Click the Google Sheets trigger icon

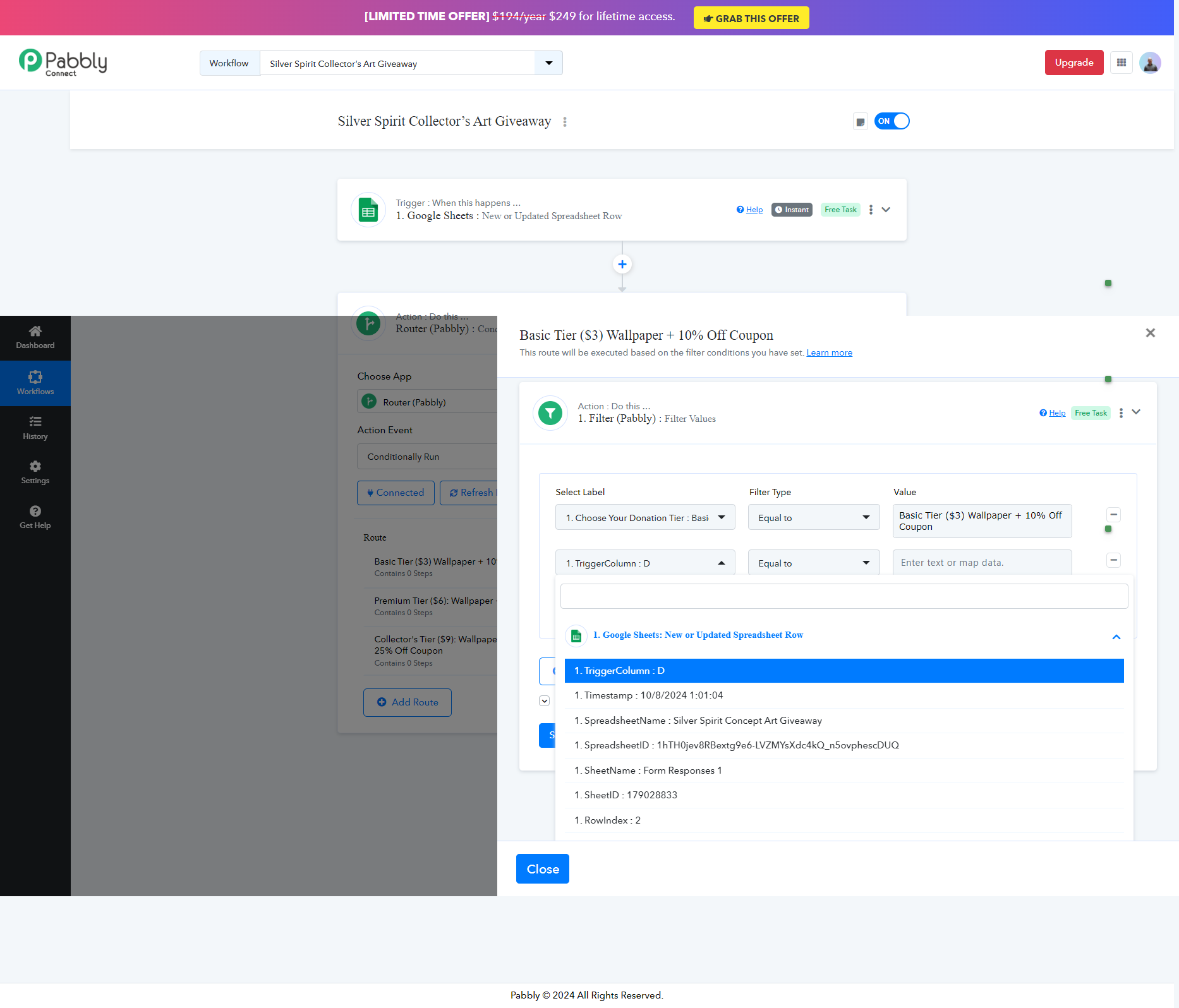(368, 210)
